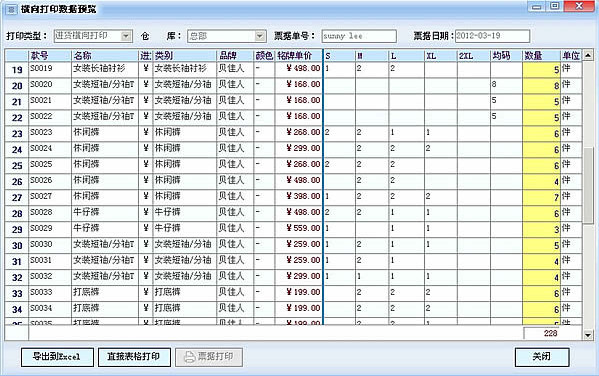Click the S0026 style code cell
599x376 pixels.
pyautogui.click(x=50, y=181)
